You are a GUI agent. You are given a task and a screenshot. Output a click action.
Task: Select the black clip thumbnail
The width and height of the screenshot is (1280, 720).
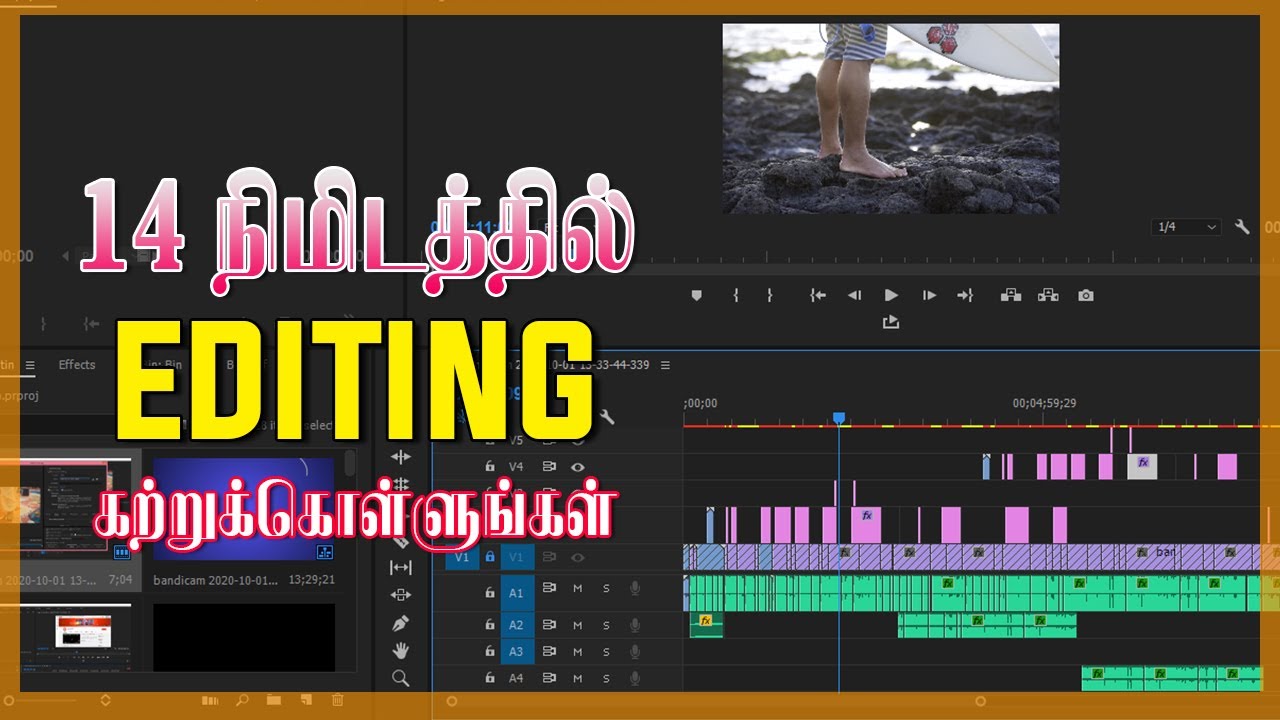click(x=243, y=637)
